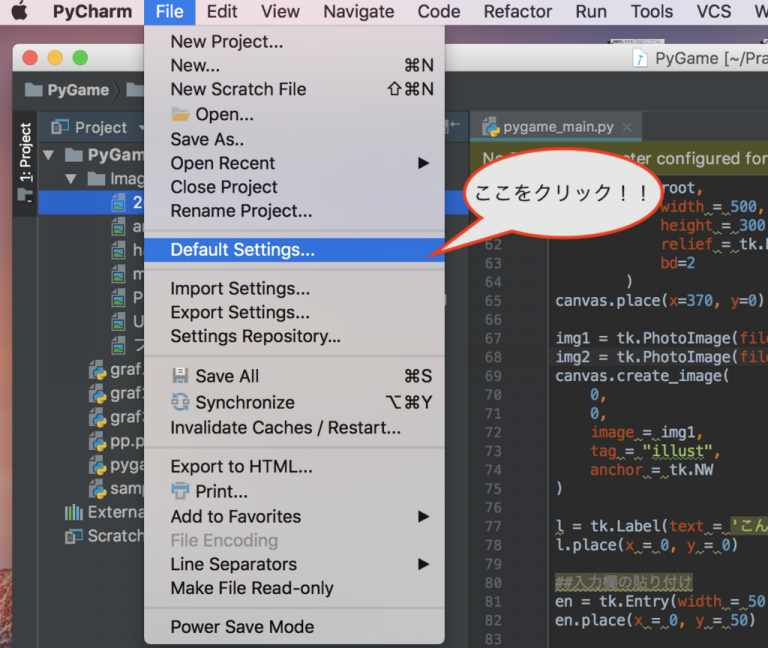
Task: Open the Edit menu
Action: (x=222, y=11)
